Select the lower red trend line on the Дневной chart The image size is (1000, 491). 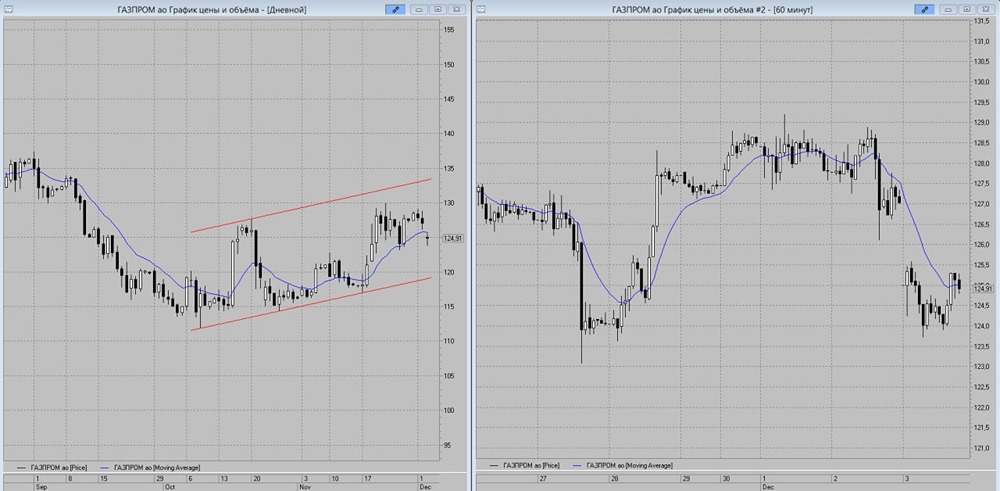[311, 304]
